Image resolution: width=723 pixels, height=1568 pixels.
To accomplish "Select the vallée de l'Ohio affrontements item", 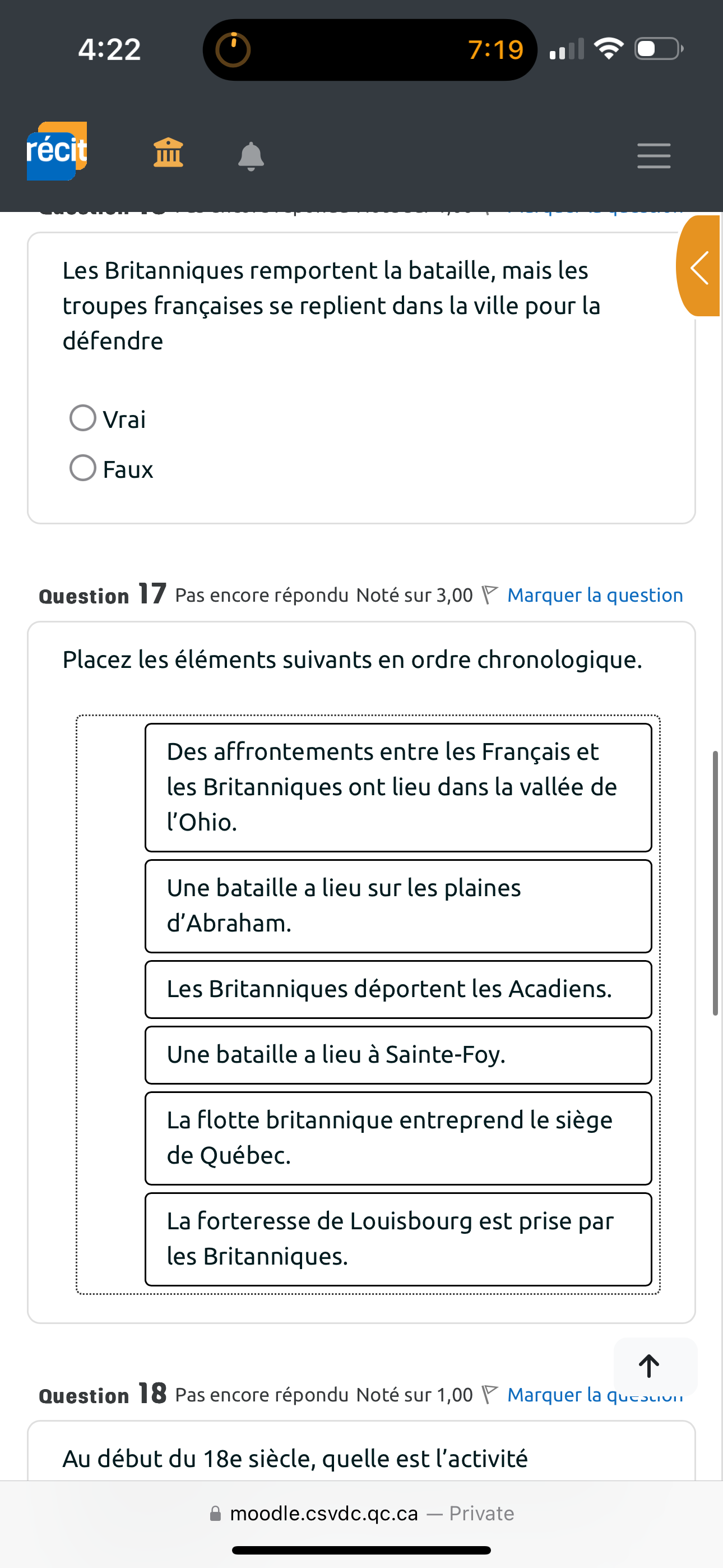I will (x=398, y=787).
